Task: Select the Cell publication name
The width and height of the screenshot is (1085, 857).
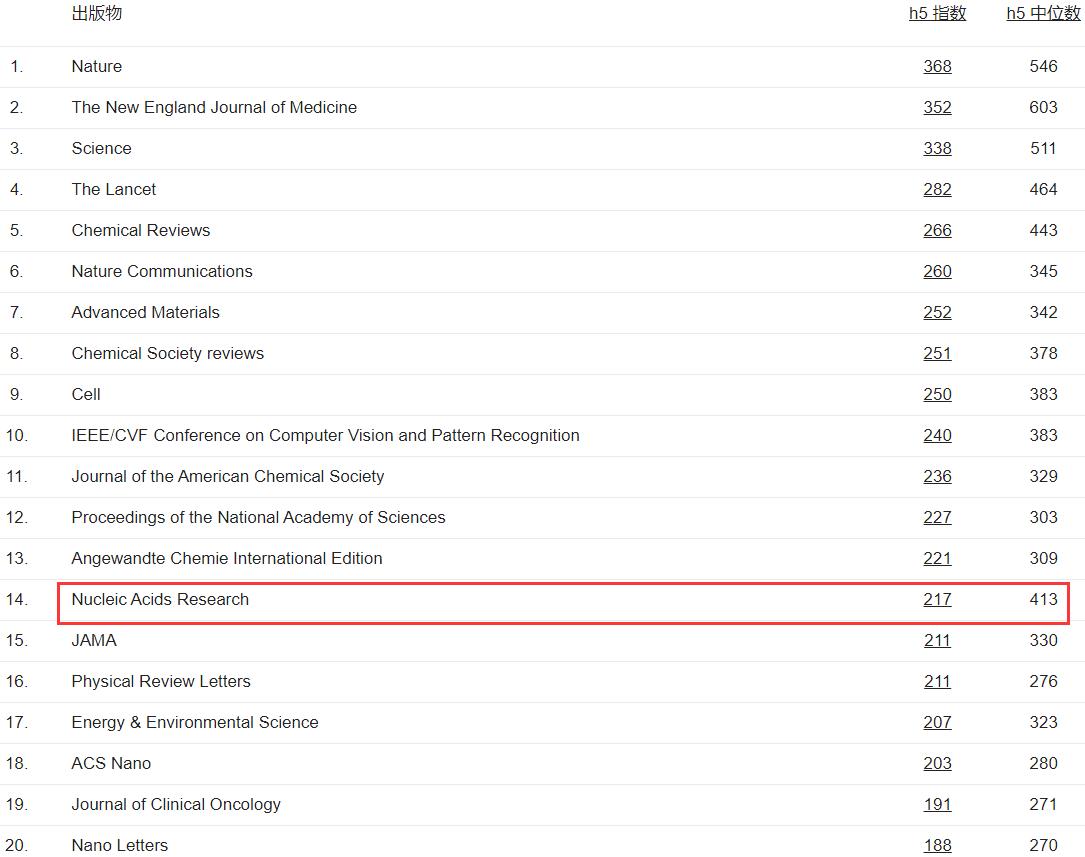Action: tap(86, 394)
